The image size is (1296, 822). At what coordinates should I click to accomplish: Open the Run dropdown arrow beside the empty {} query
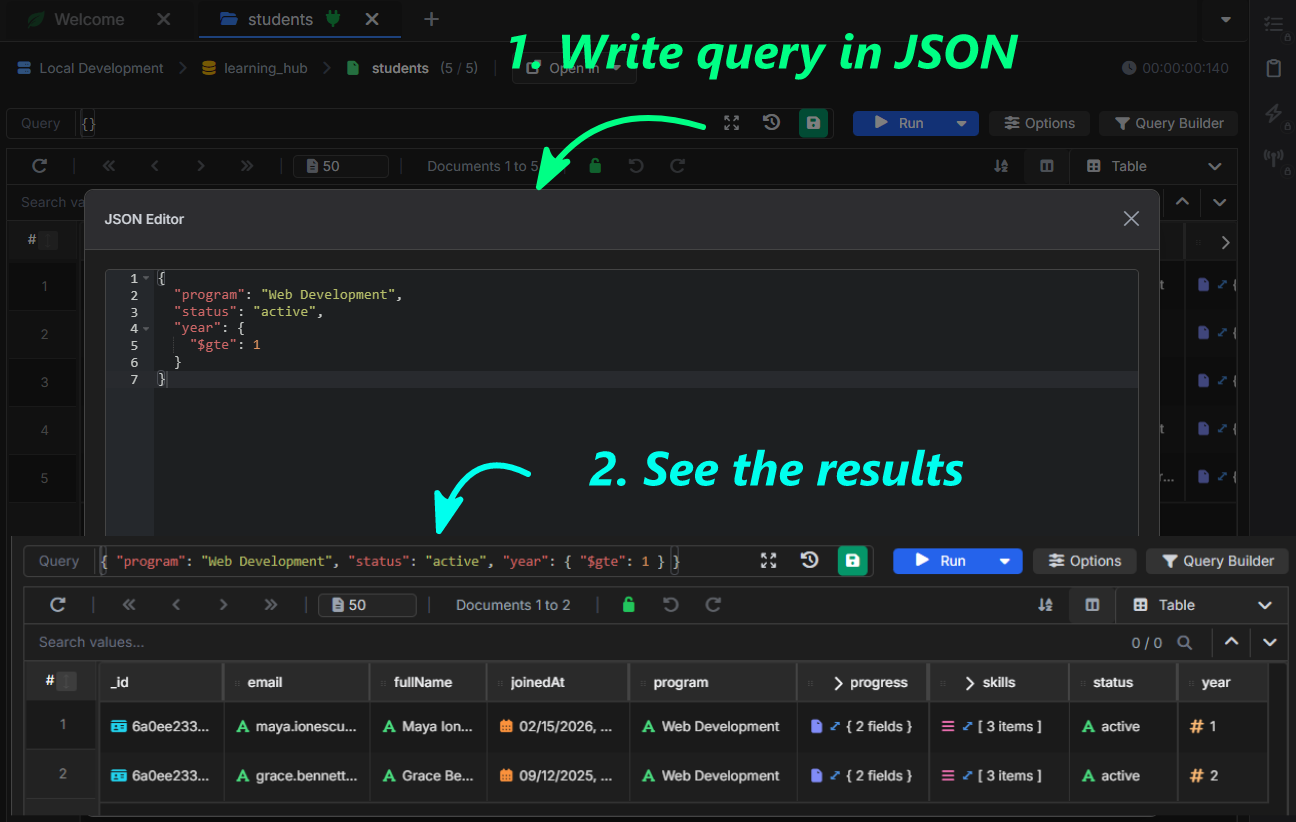961,123
